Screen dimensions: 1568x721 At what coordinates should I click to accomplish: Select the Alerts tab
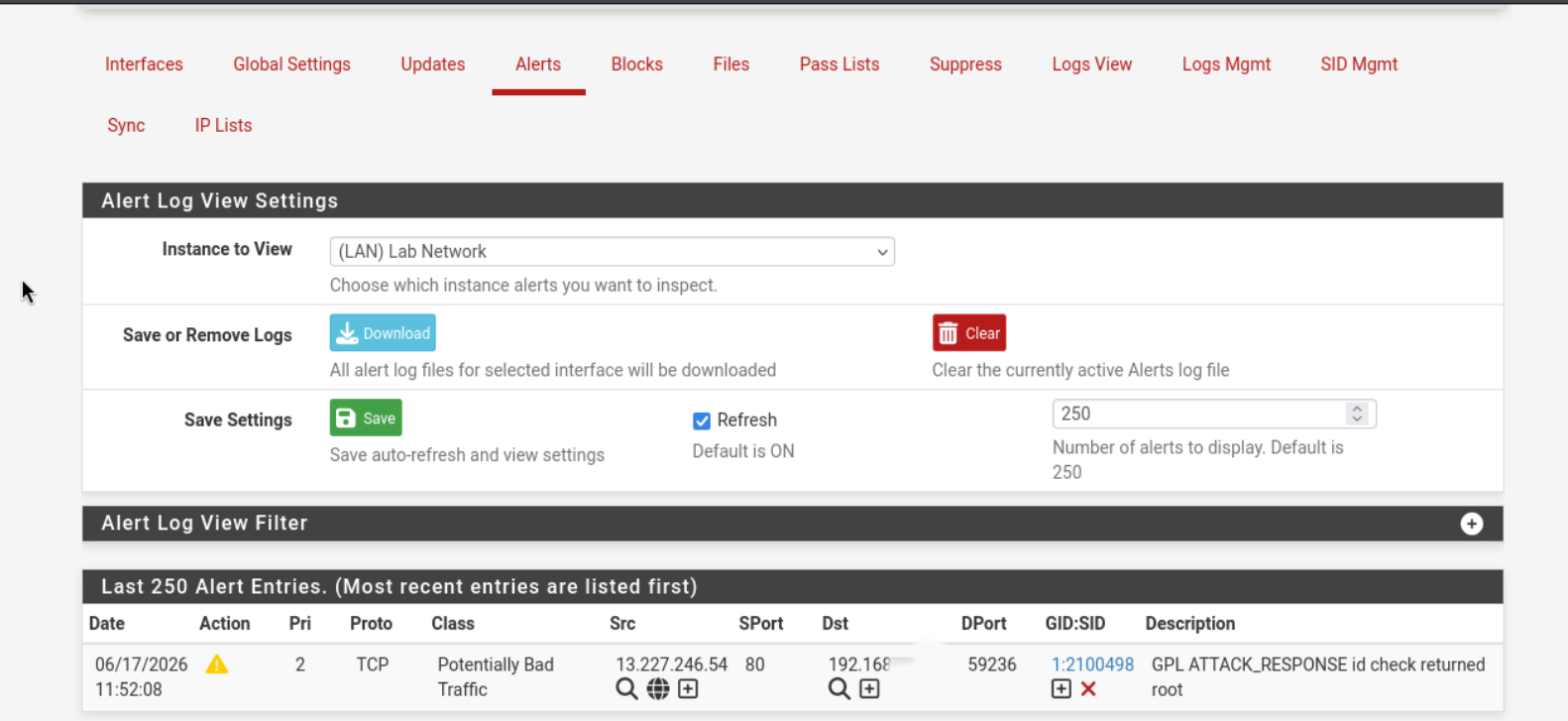(538, 64)
